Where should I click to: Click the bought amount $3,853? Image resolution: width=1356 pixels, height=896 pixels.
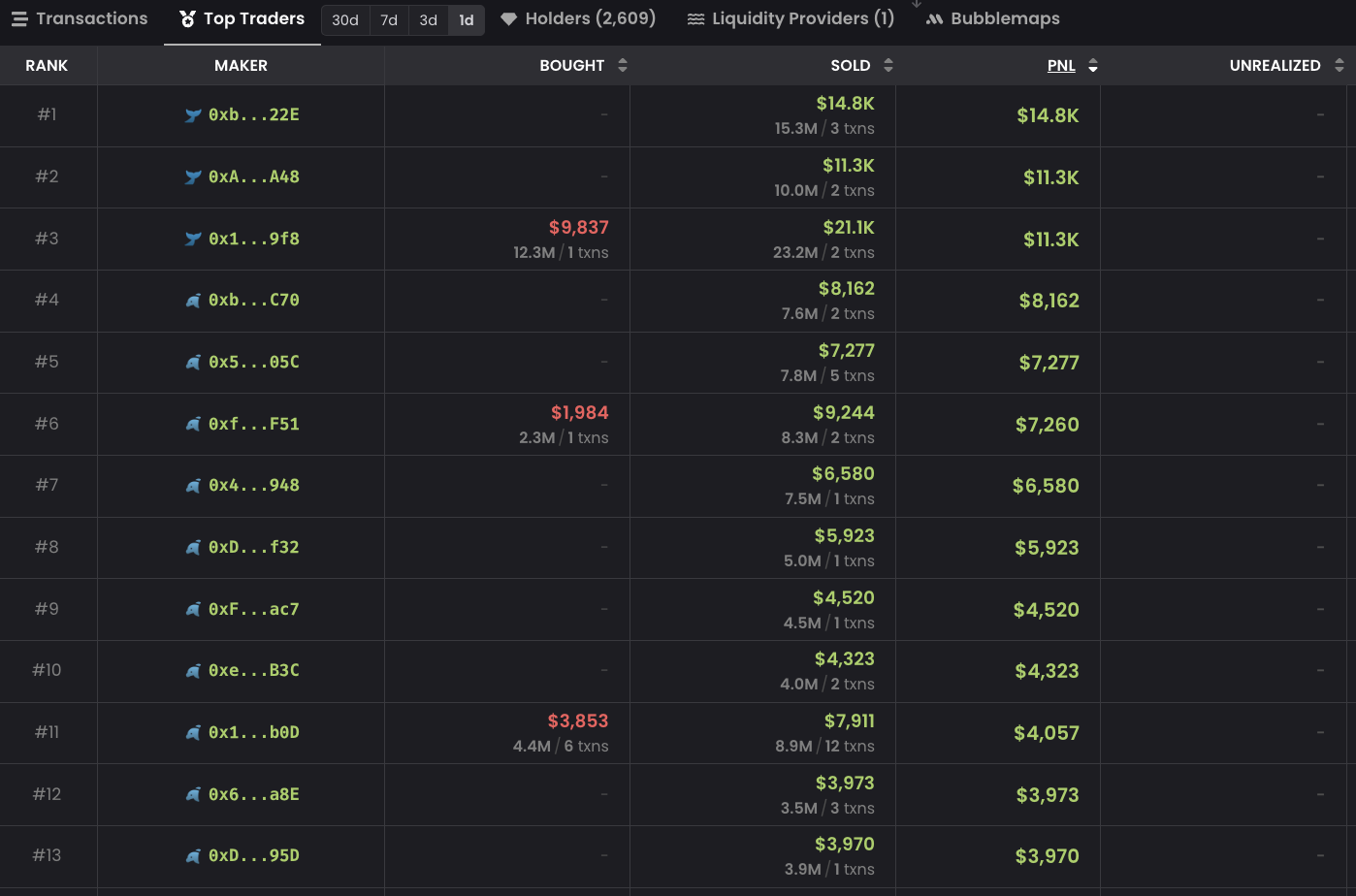point(578,720)
